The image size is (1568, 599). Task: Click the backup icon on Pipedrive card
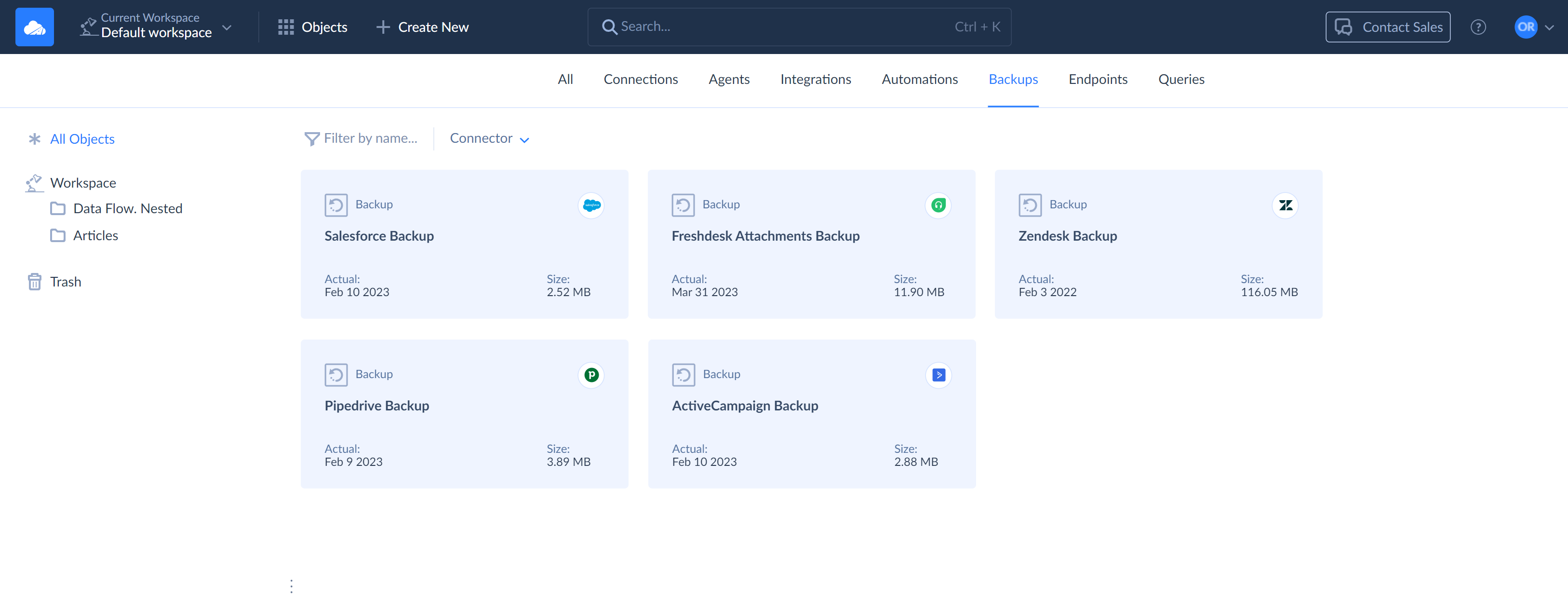335,375
